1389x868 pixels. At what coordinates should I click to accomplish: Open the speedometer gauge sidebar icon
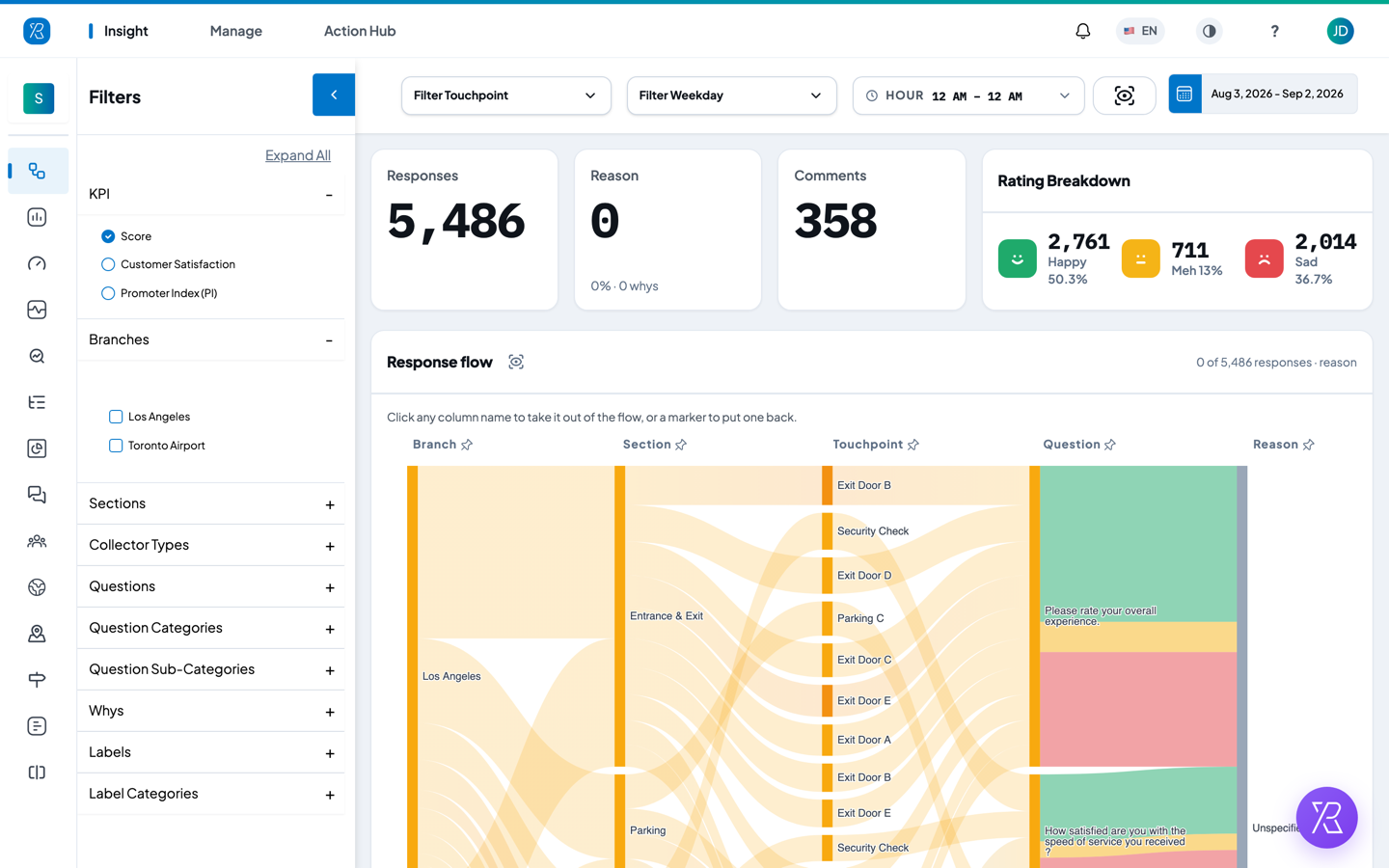[x=38, y=263]
